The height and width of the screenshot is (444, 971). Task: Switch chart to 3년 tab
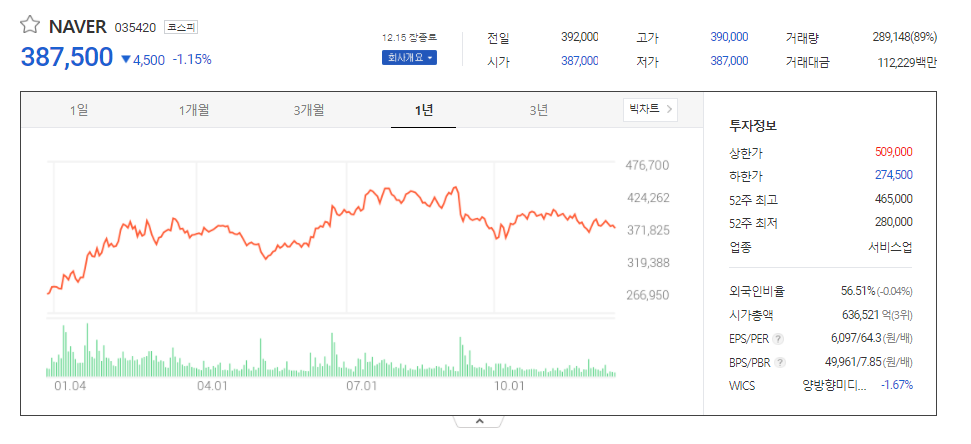[539, 110]
